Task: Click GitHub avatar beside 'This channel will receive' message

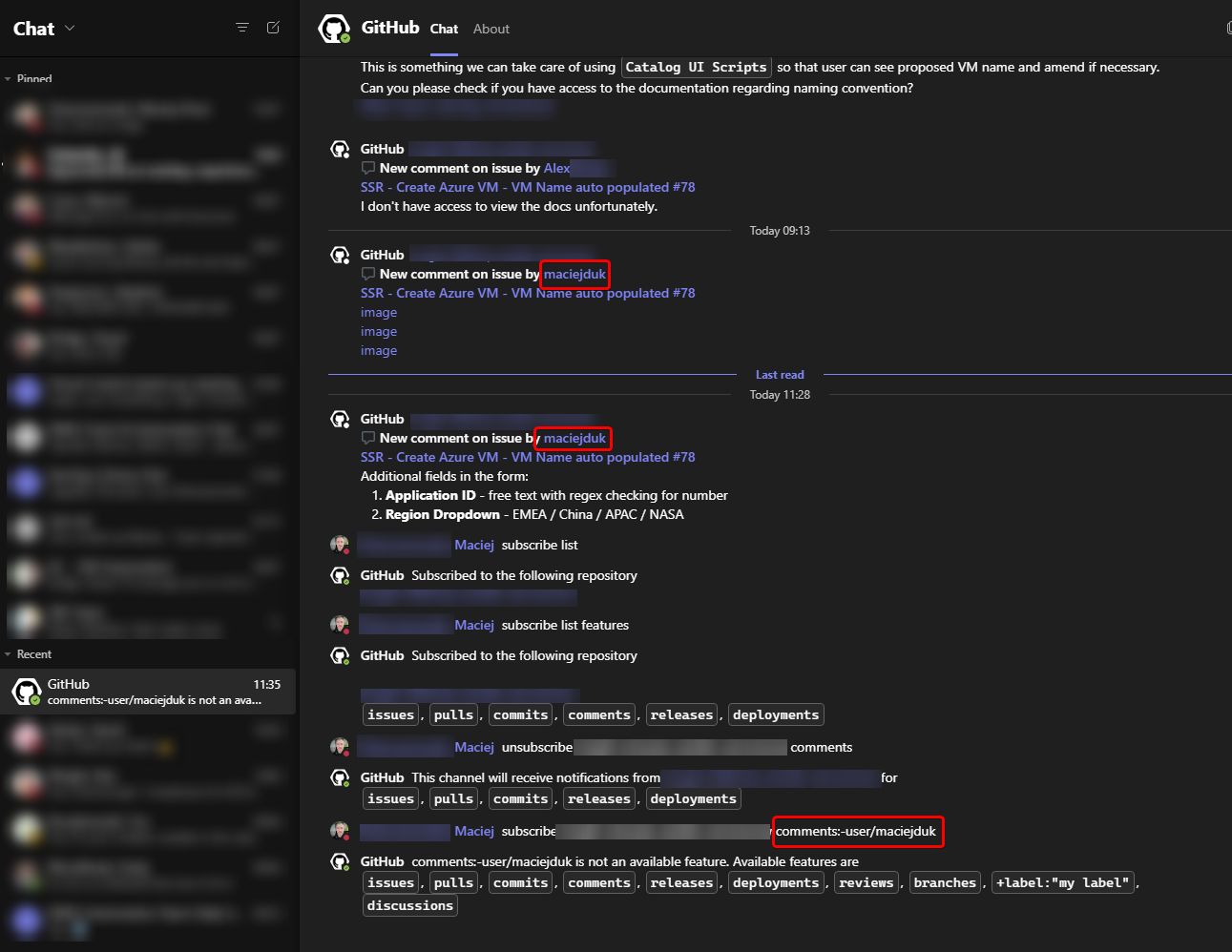Action: point(340,777)
